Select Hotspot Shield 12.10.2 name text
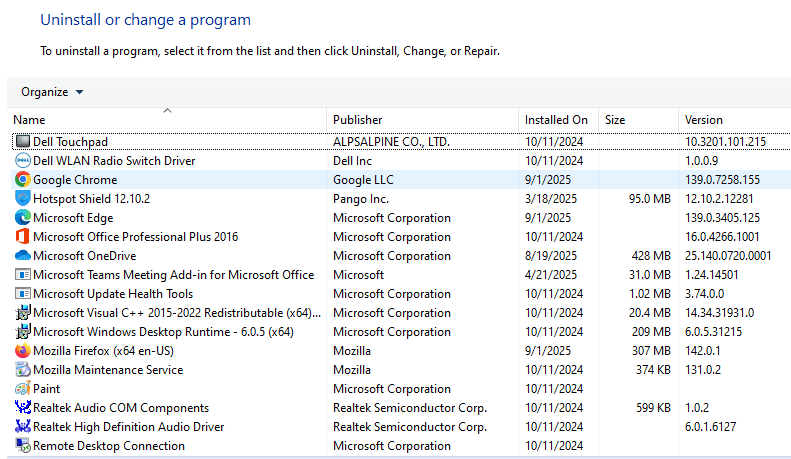791x459 pixels. [x=91, y=199]
